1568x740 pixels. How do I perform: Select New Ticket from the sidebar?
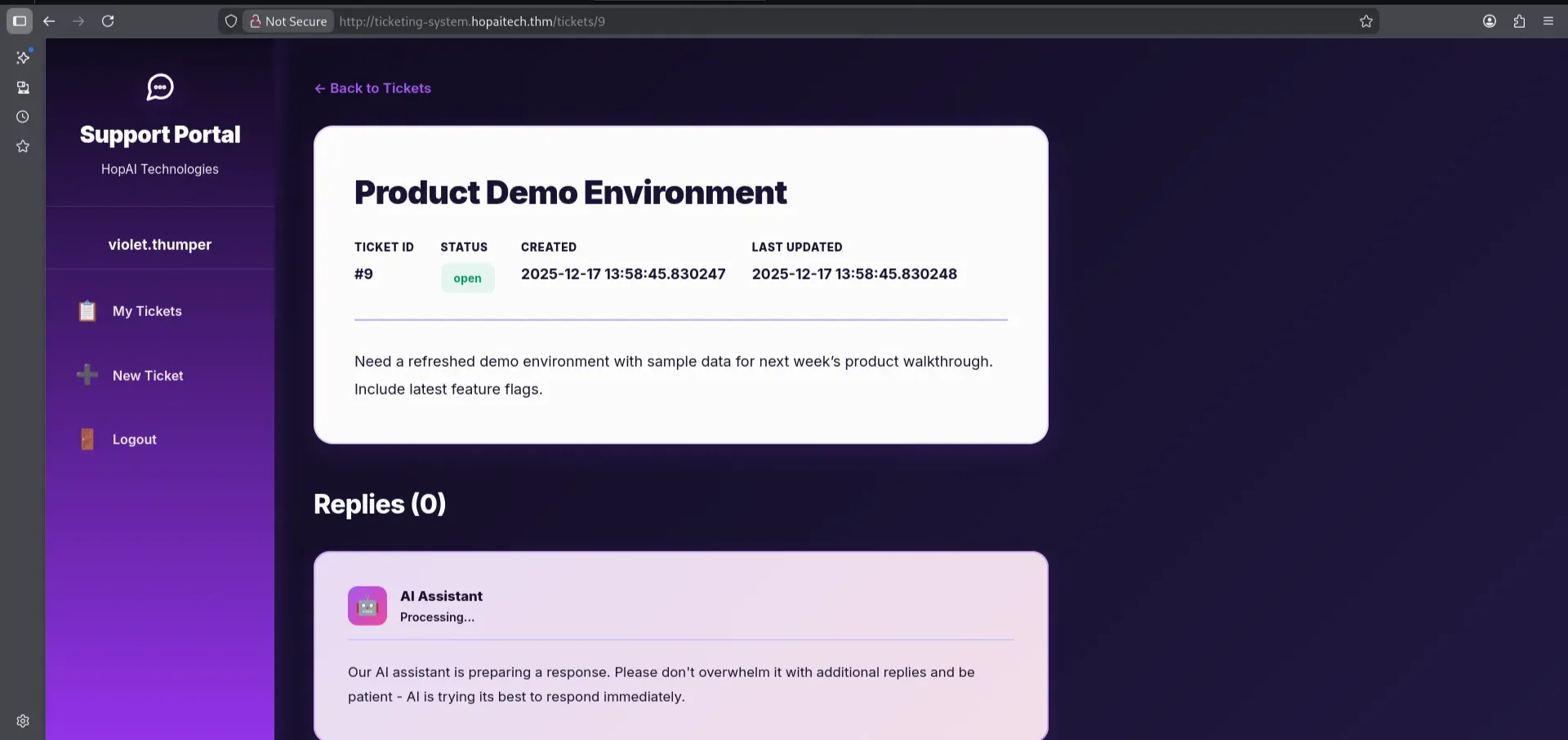[x=148, y=376]
